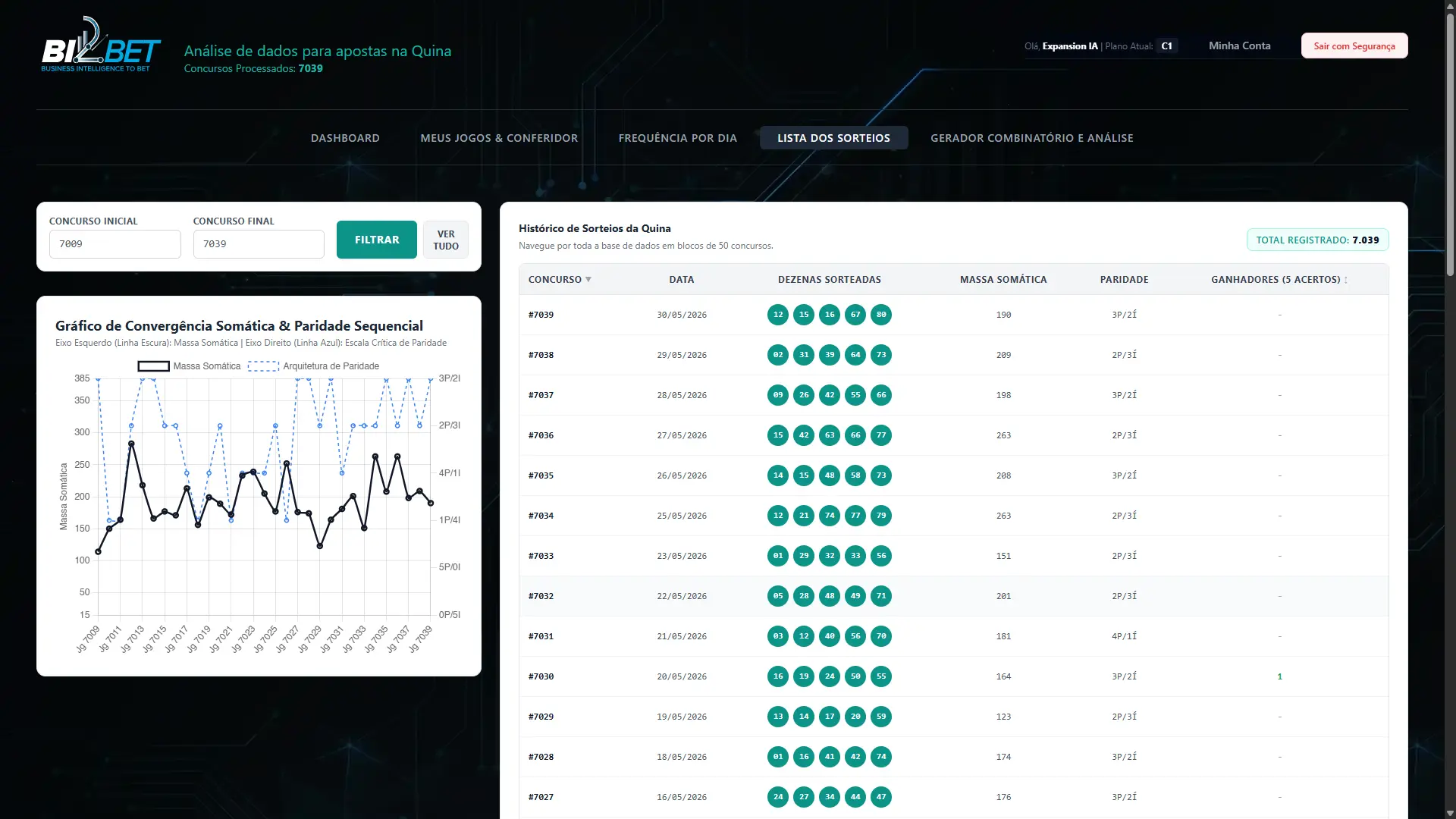Click ball 66 in concurso #7037
This screenshot has width=1456, height=819.
(881, 395)
